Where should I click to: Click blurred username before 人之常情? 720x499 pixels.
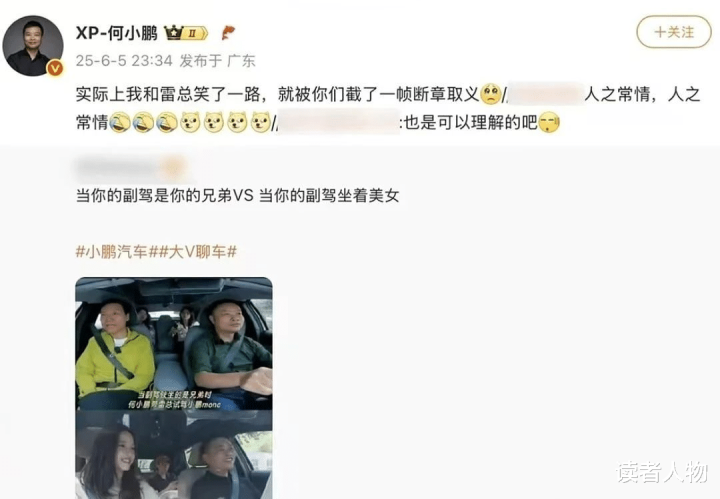pos(546,94)
